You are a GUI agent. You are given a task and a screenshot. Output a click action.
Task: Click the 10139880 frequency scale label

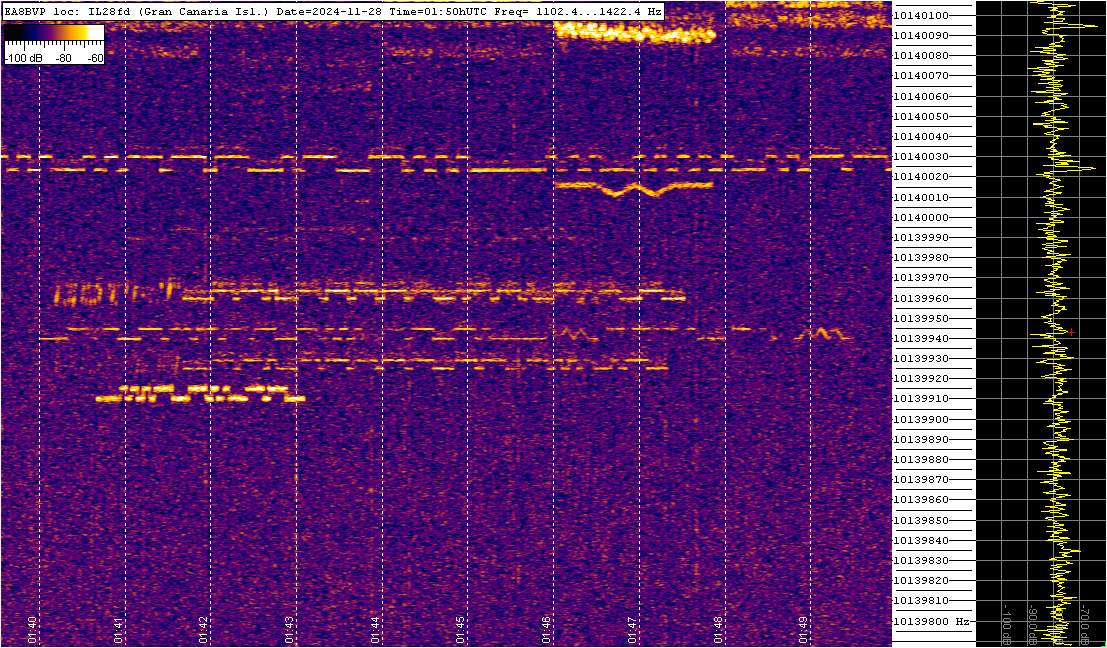click(921, 460)
